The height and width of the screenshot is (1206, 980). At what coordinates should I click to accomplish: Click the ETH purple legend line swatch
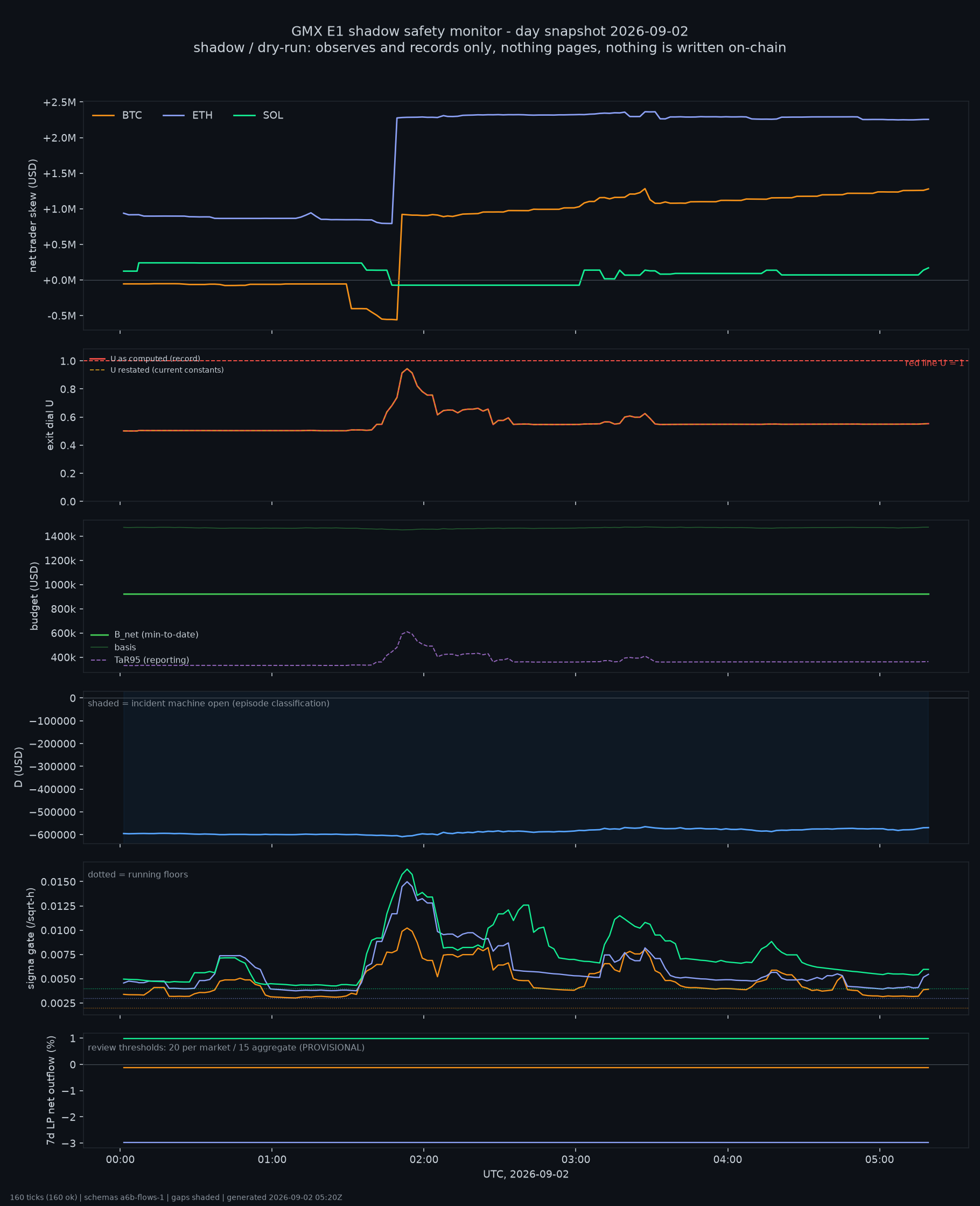pyautogui.click(x=174, y=116)
